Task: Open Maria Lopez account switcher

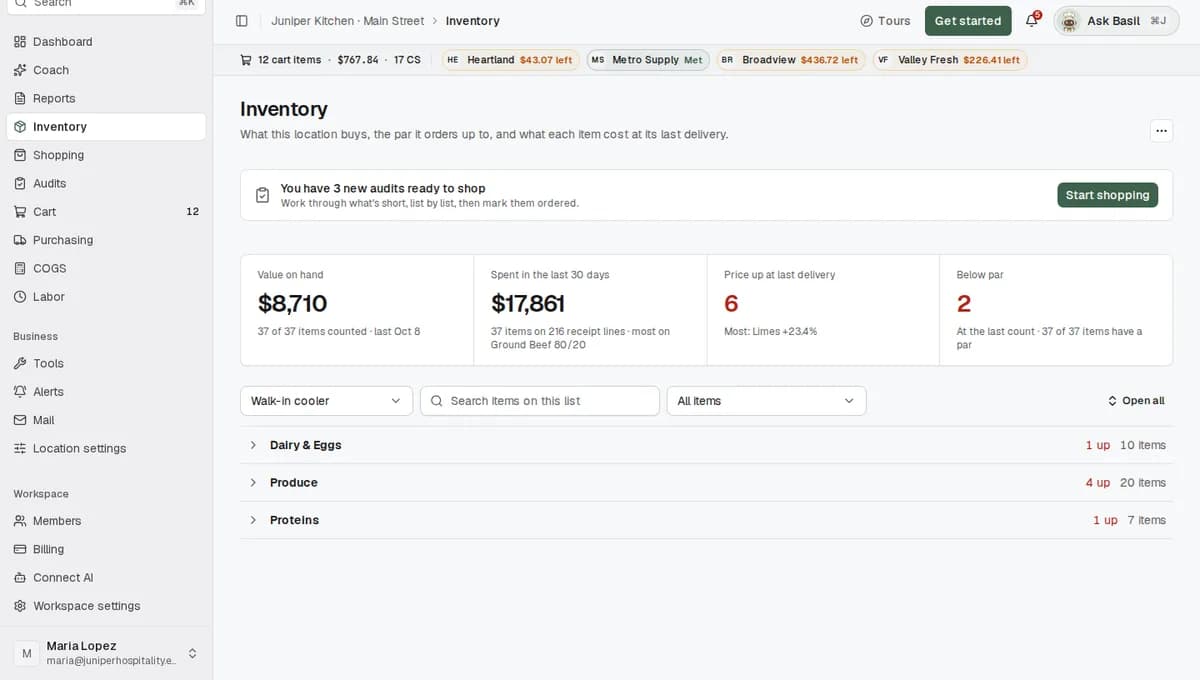Action: click(106, 653)
